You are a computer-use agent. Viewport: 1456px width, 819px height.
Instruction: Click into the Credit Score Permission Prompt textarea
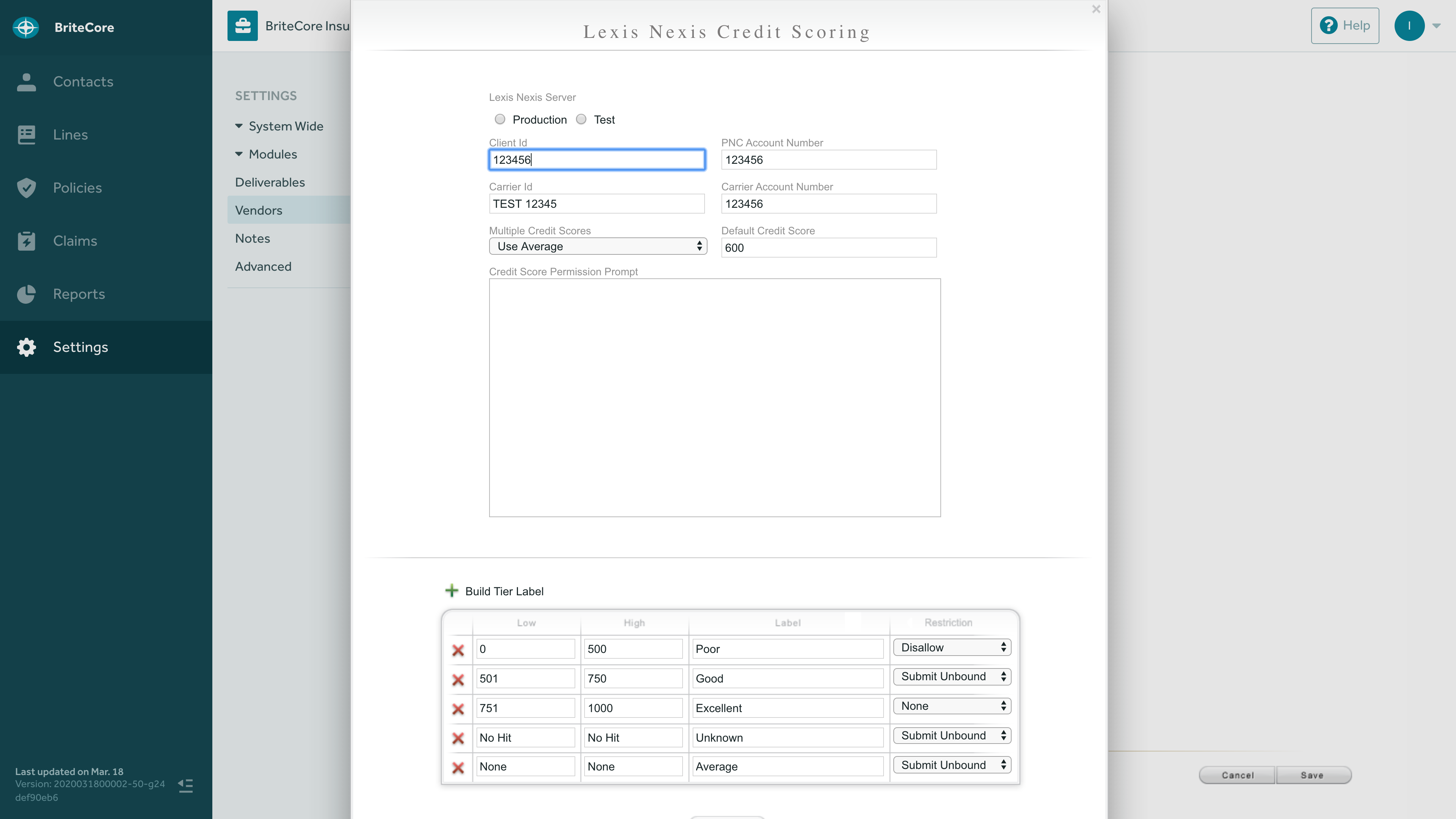[x=714, y=397]
